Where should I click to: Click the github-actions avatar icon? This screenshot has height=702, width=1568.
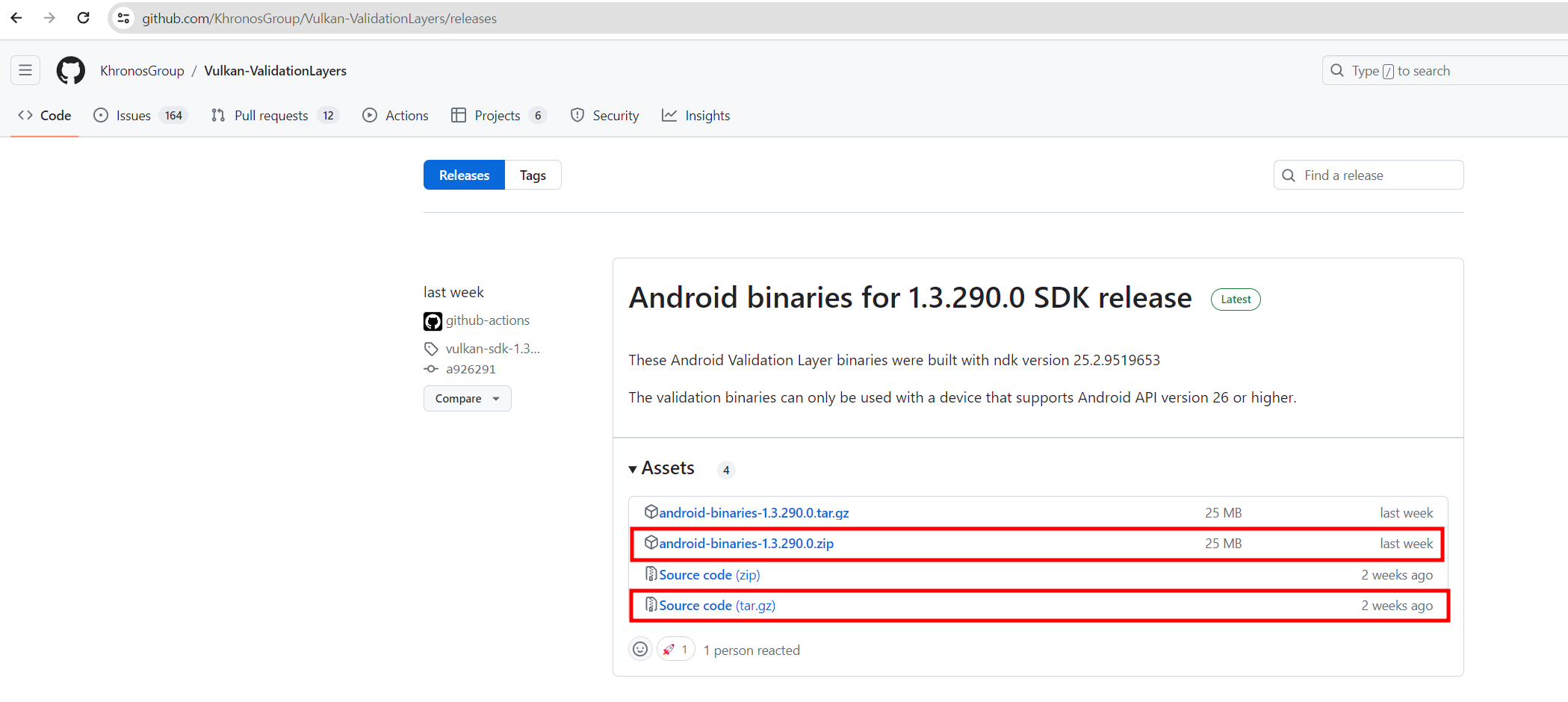pyautogui.click(x=433, y=321)
